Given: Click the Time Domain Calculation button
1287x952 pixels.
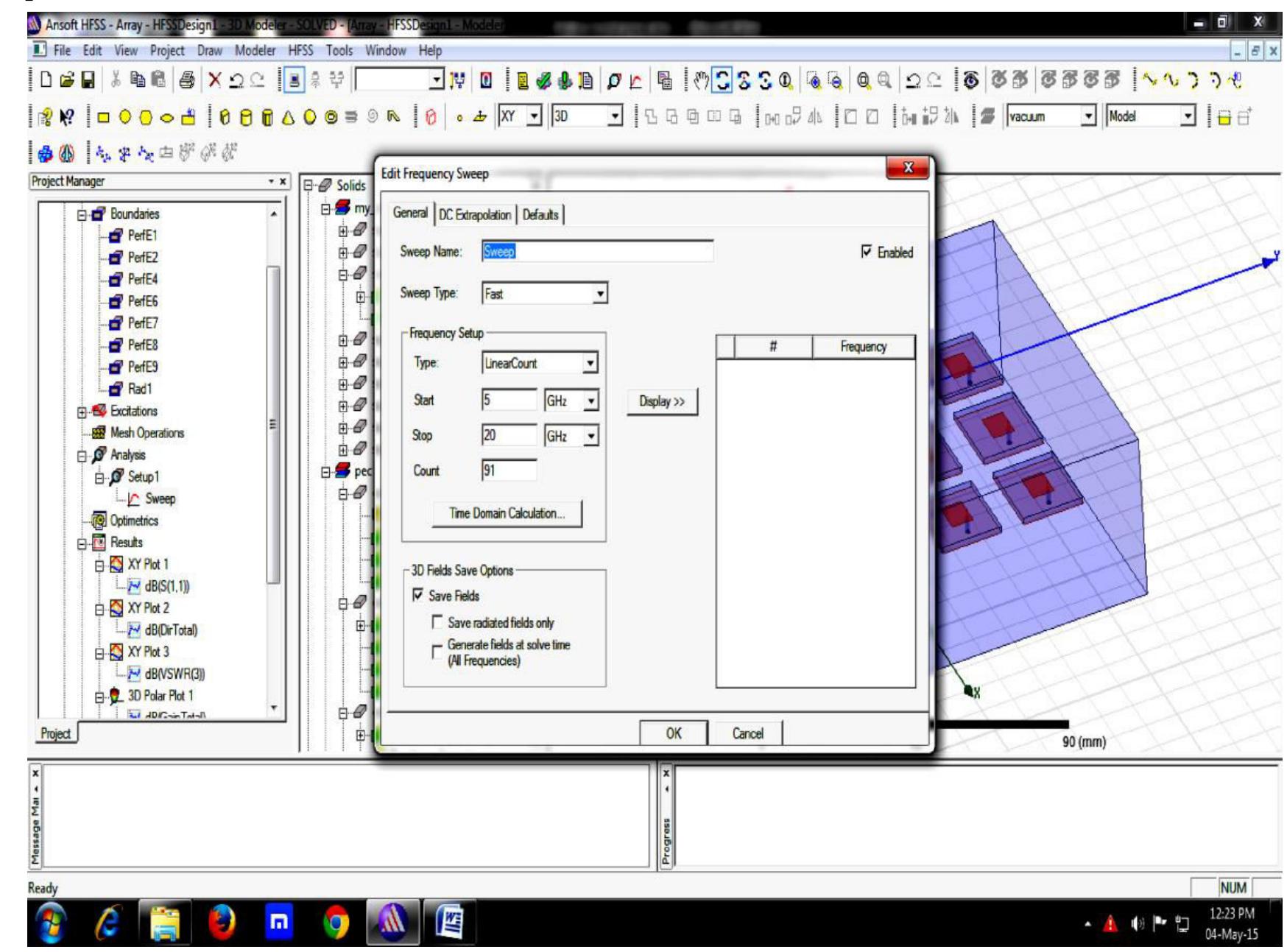Looking at the screenshot, I should [507, 514].
